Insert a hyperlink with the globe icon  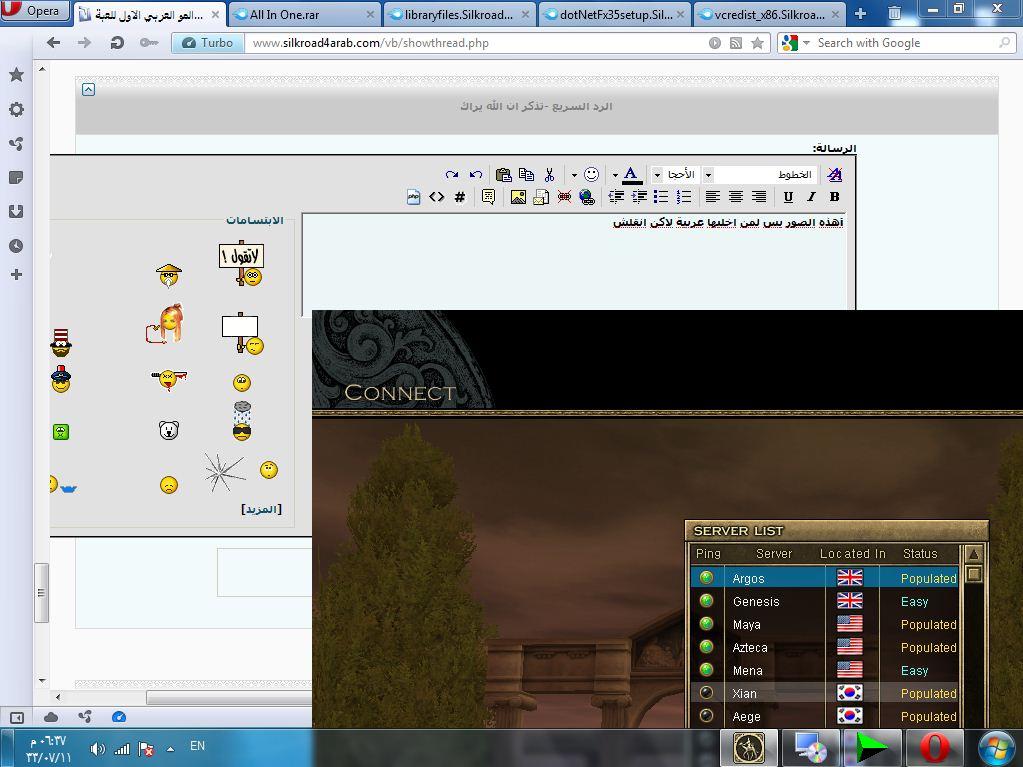(x=587, y=197)
